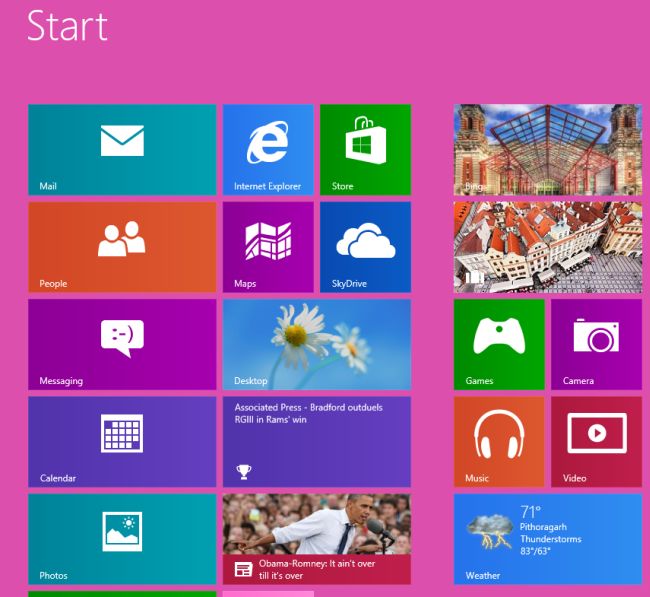650x597 pixels.
Task: Open the Weather tile for Pithoragarh
Action: [548, 539]
